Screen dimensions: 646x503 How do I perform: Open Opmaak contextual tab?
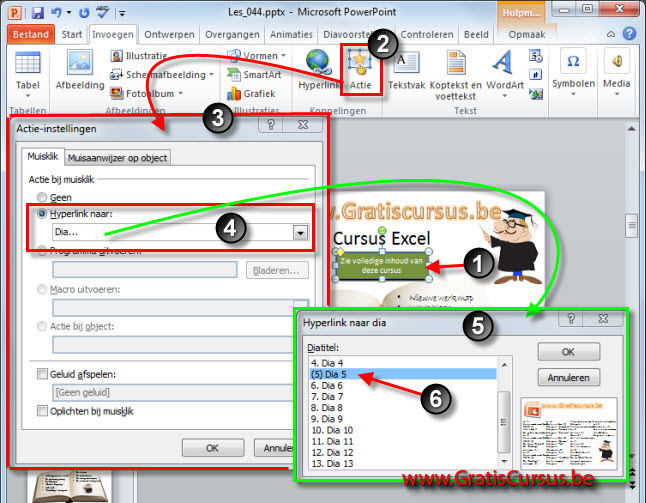527,34
